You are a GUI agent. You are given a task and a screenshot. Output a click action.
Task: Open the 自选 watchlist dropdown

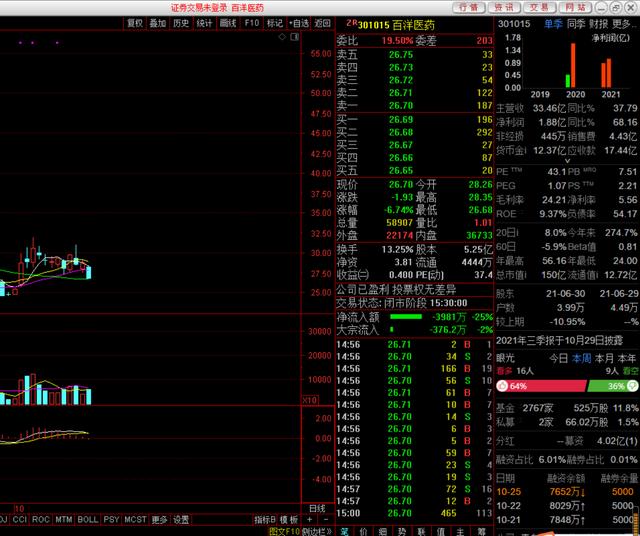(299, 22)
